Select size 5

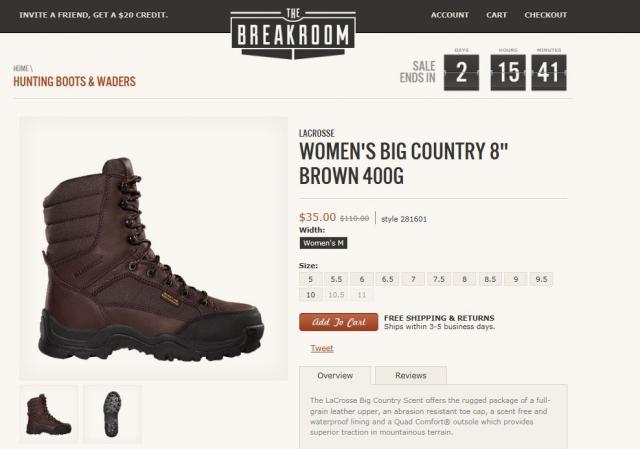[311, 279]
